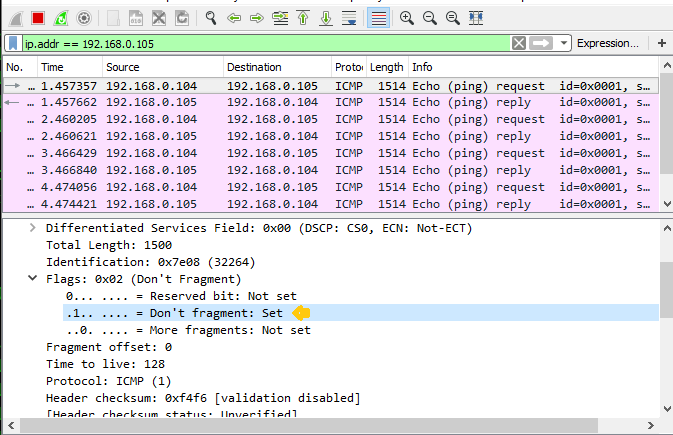Open capture options gear icon
This screenshot has width=673, height=435.
[84, 18]
